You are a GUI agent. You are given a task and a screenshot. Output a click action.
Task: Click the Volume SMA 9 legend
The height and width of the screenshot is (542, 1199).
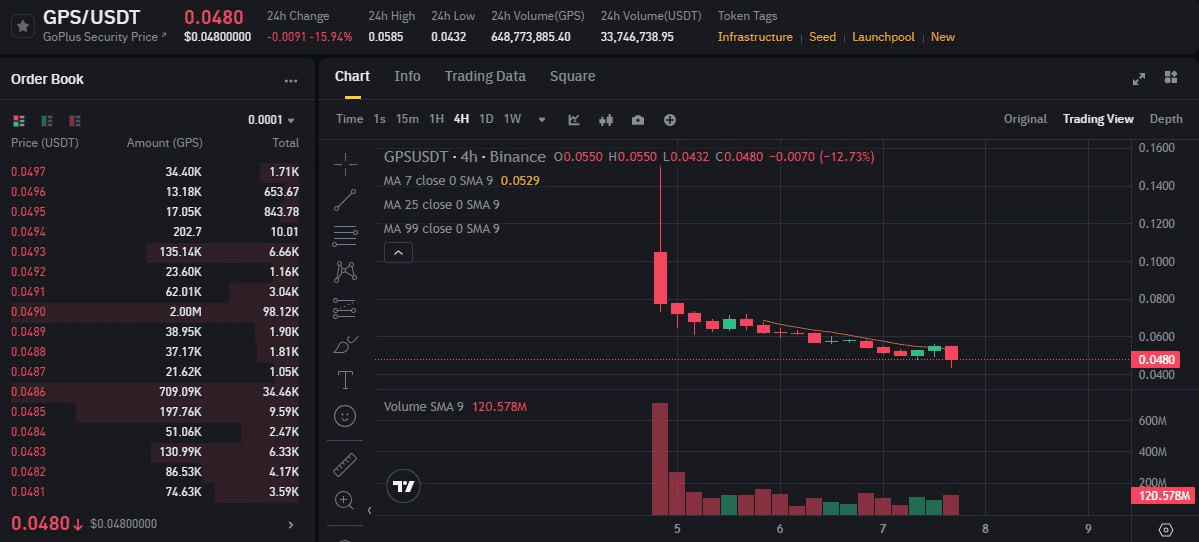click(x=455, y=407)
